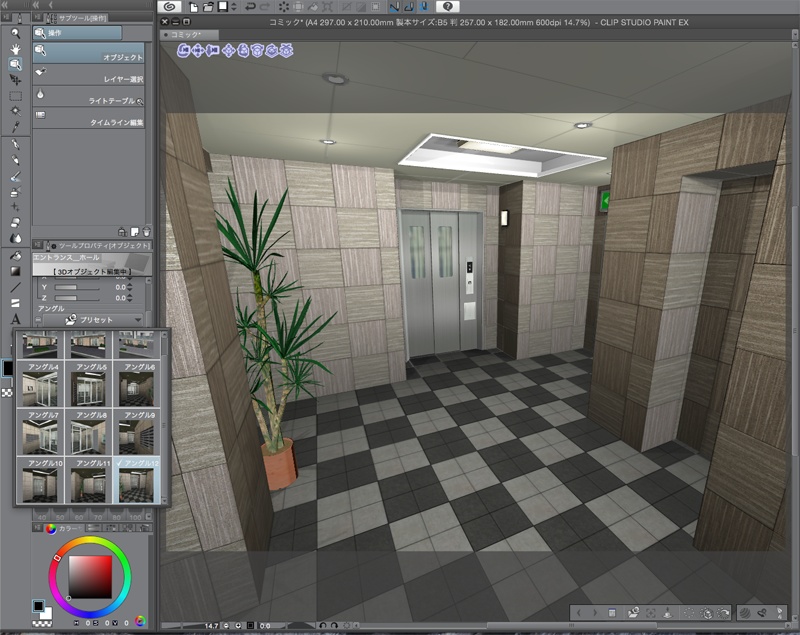Collapse the left palette dock double-arrow

(6, 5)
